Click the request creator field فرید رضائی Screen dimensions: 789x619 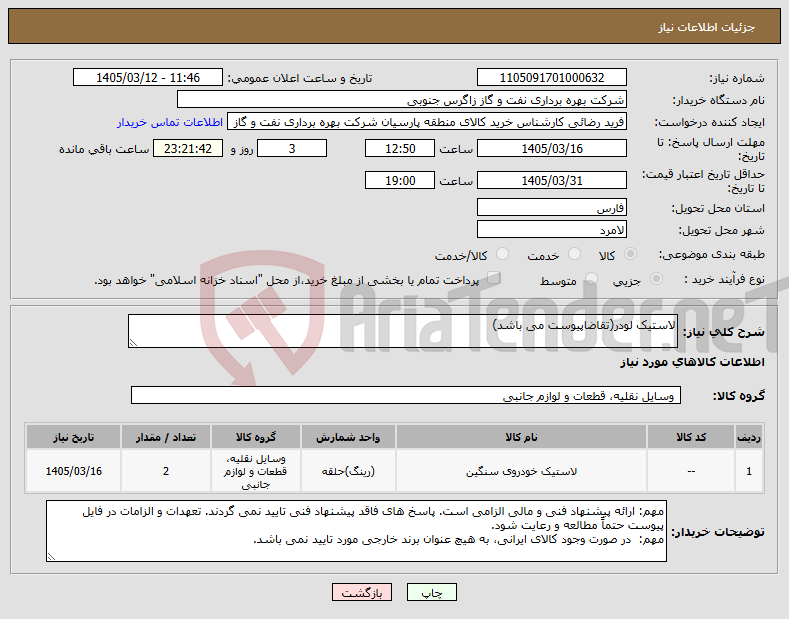pos(427,122)
